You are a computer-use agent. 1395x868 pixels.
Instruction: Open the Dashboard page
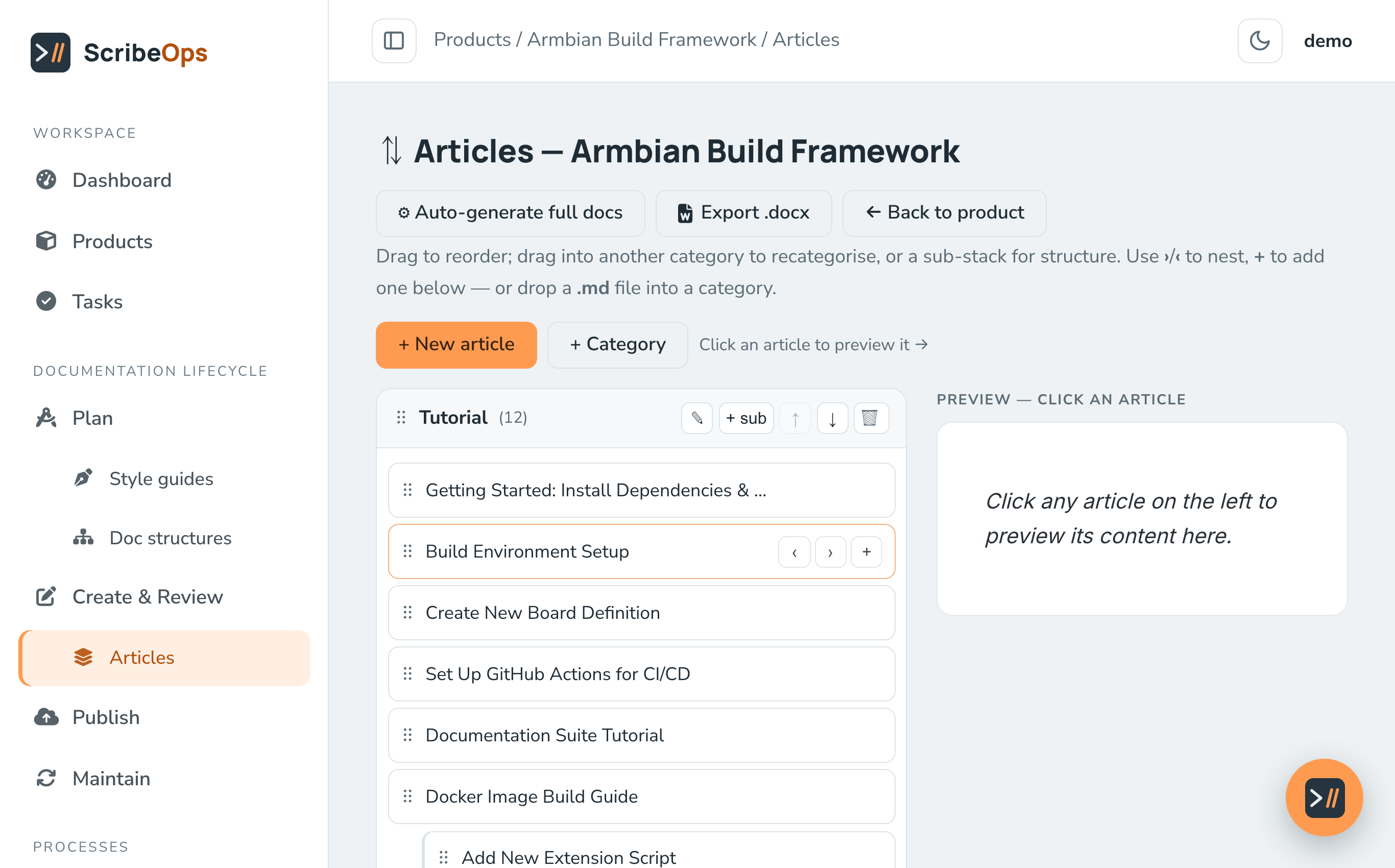164,180
